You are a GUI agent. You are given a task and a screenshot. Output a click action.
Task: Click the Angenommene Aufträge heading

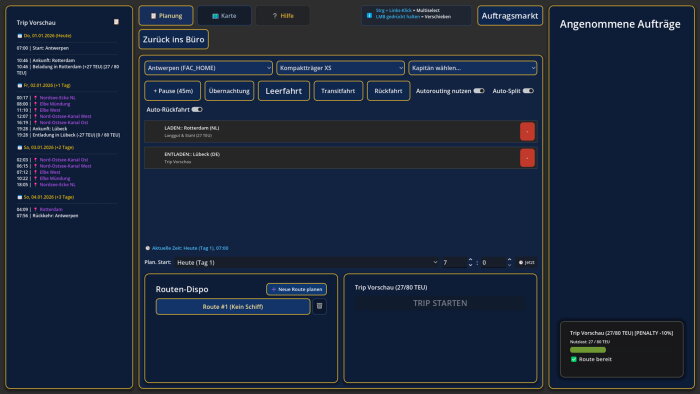(620, 24)
